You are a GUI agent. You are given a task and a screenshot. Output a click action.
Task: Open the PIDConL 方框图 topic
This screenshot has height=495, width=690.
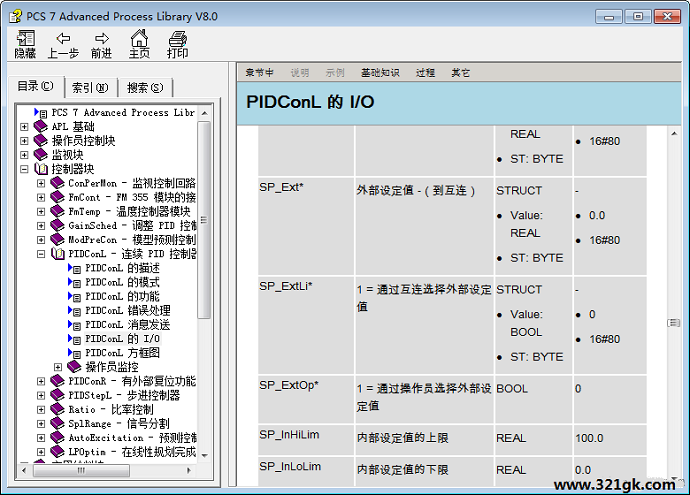[x=122, y=353]
